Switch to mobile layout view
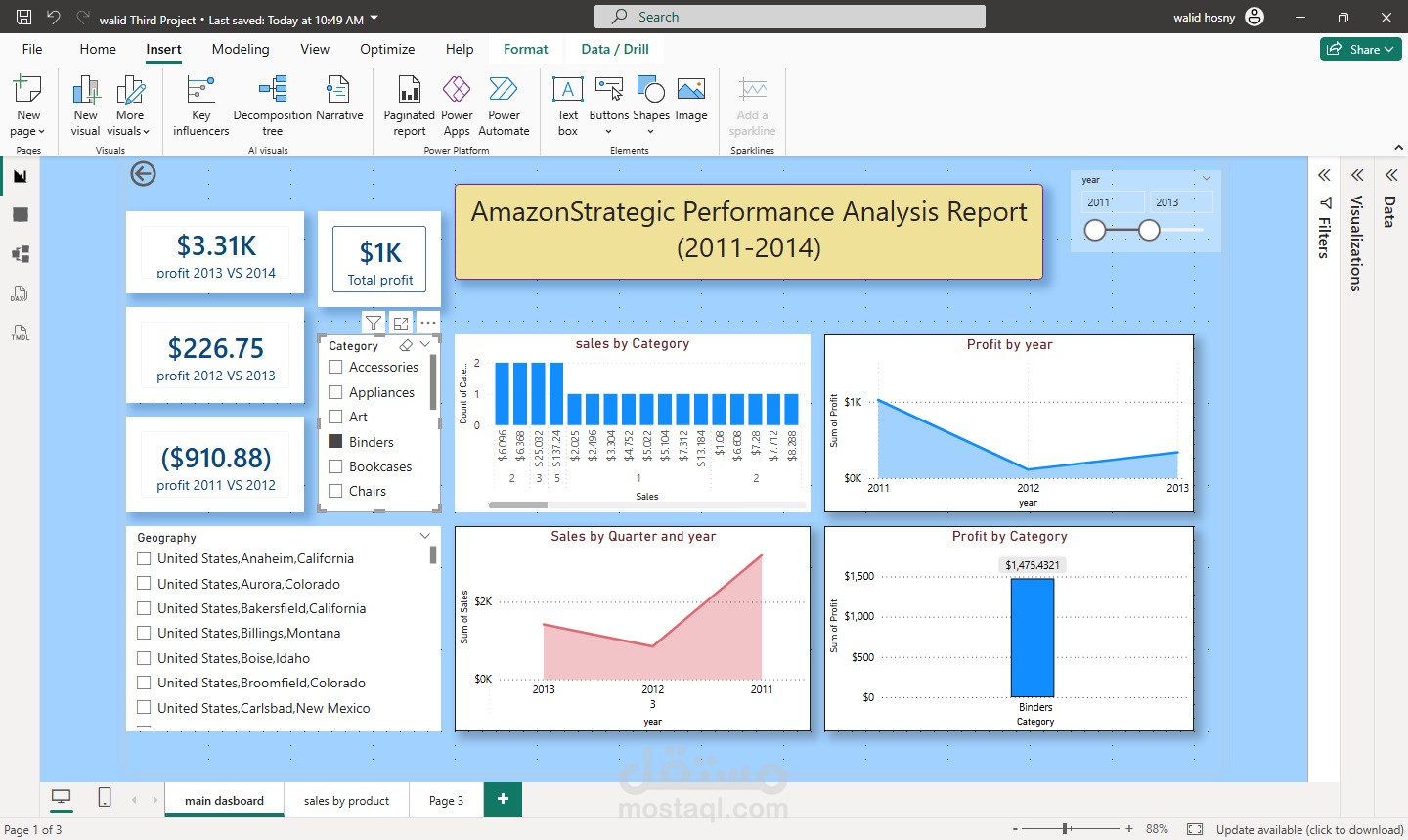The height and width of the screenshot is (840, 1408). pos(105,798)
